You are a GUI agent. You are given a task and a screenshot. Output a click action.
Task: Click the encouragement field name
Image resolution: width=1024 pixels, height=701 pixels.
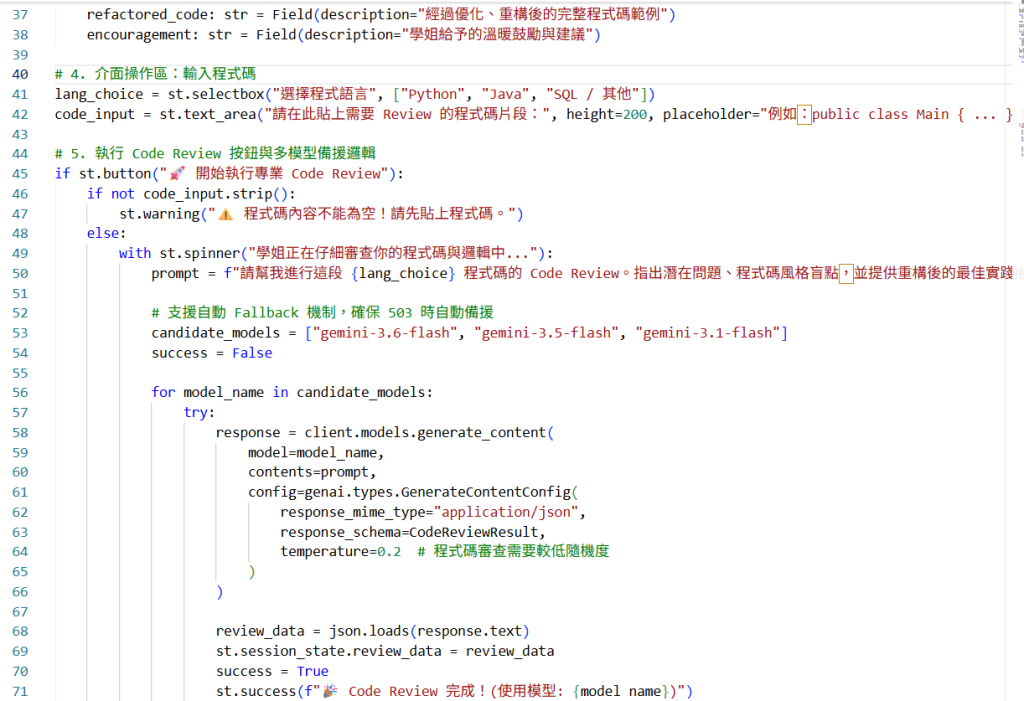coord(139,35)
